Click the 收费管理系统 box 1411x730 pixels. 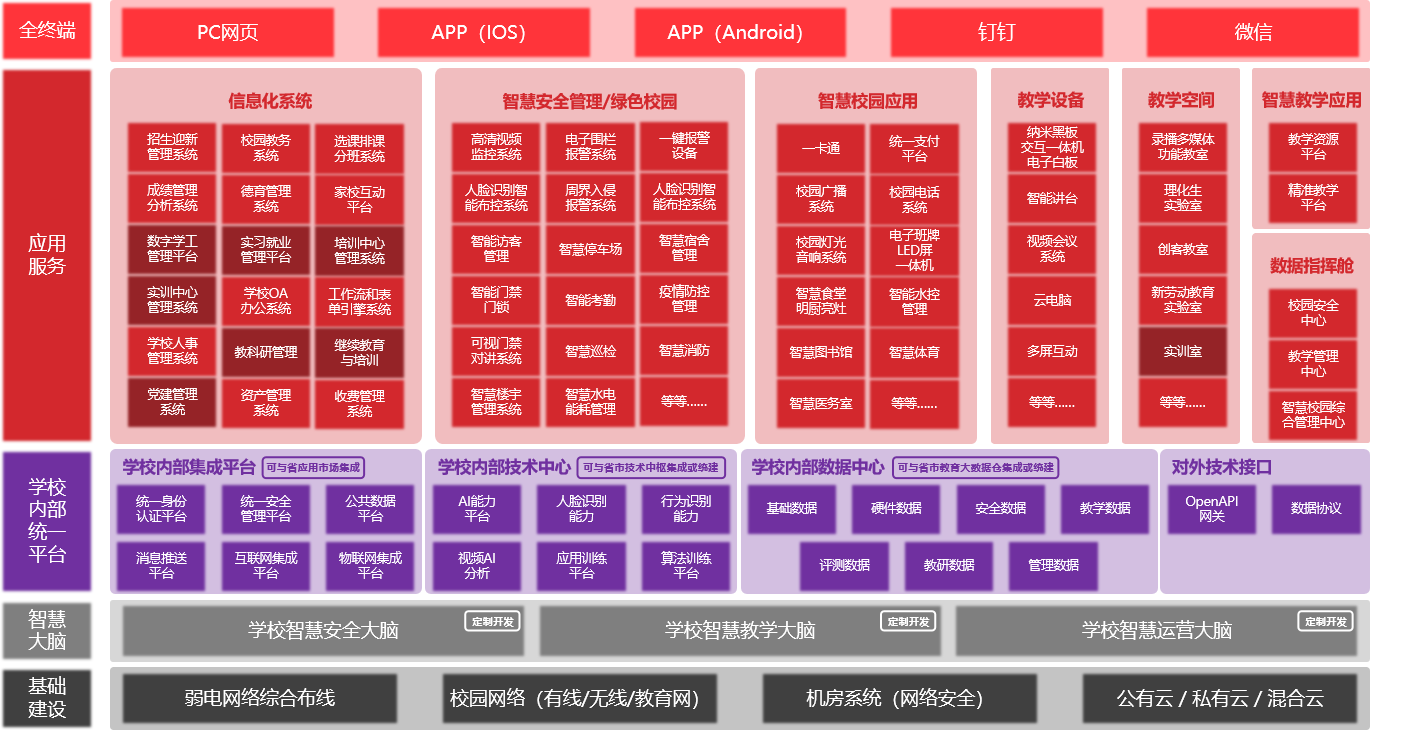[x=360, y=403]
